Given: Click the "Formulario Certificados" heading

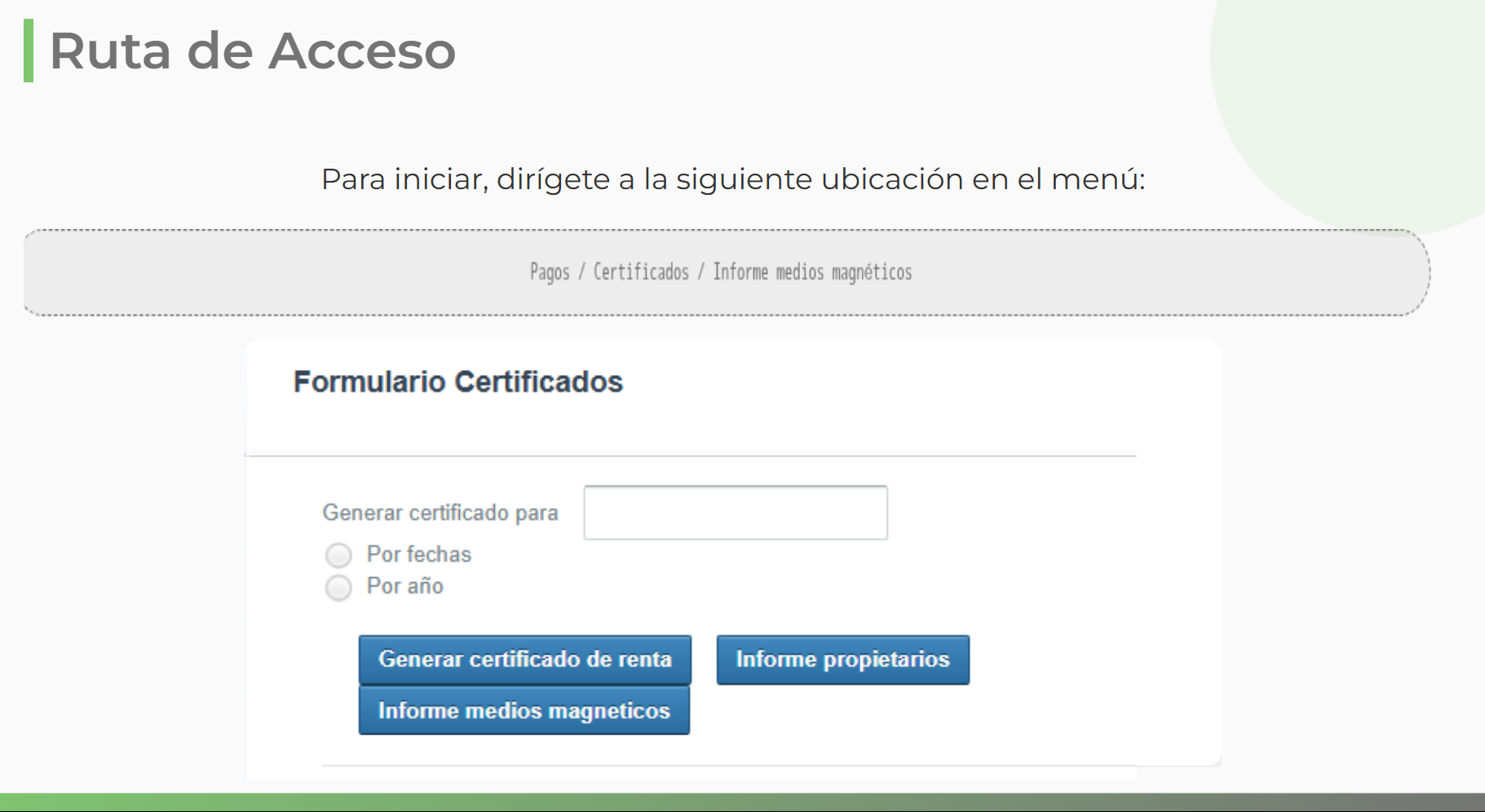Looking at the screenshot, I should tap(458, 382).
